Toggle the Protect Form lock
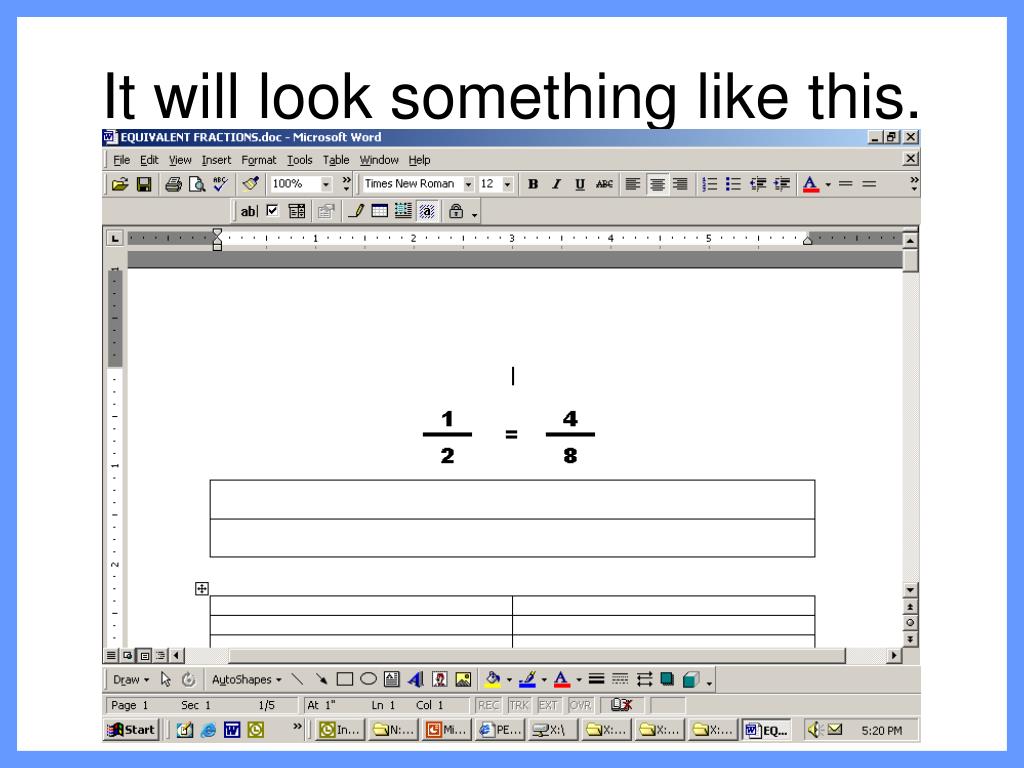 (x=456, y=211)
